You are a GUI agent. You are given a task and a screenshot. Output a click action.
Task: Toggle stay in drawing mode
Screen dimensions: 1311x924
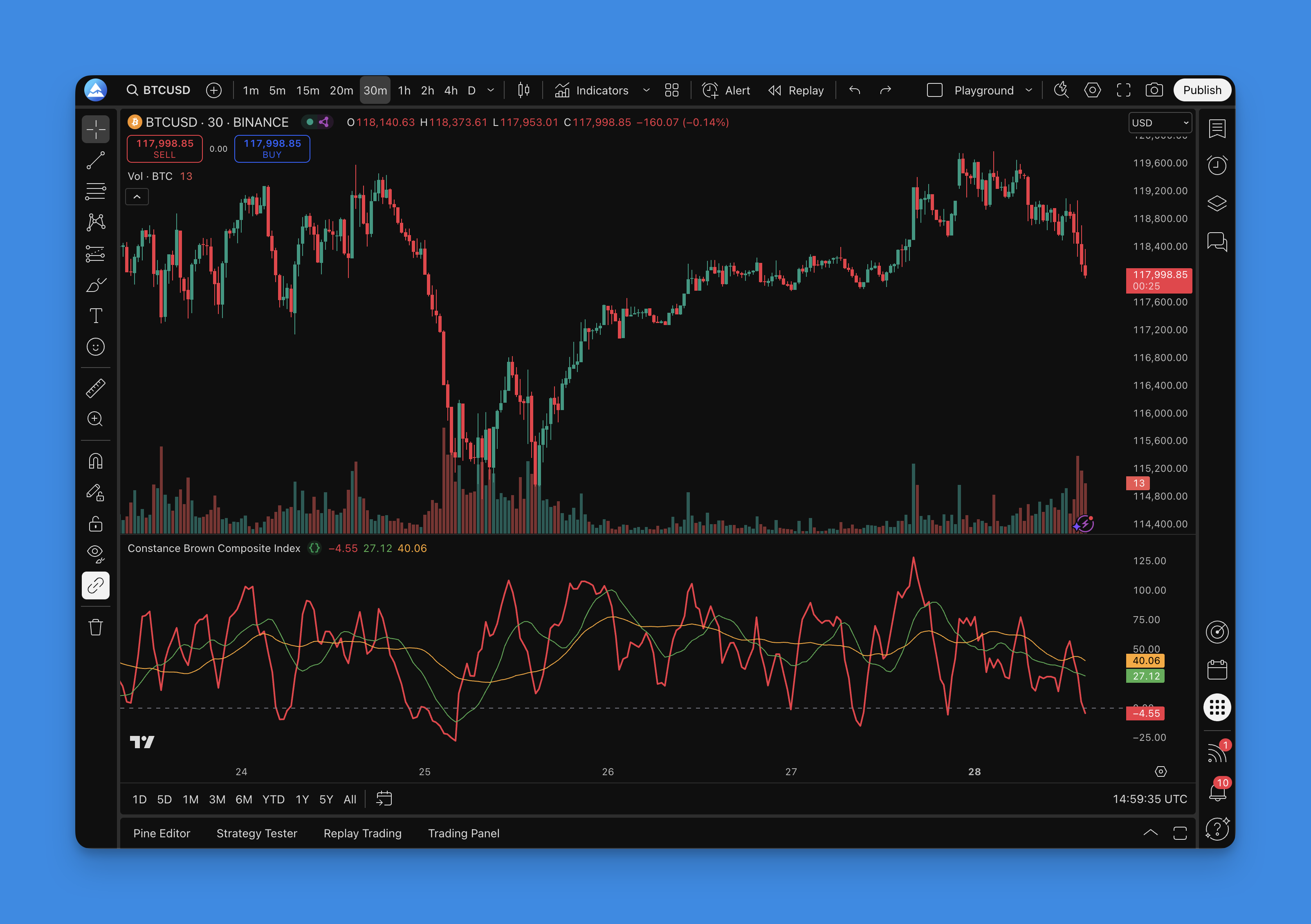[95, 492]
